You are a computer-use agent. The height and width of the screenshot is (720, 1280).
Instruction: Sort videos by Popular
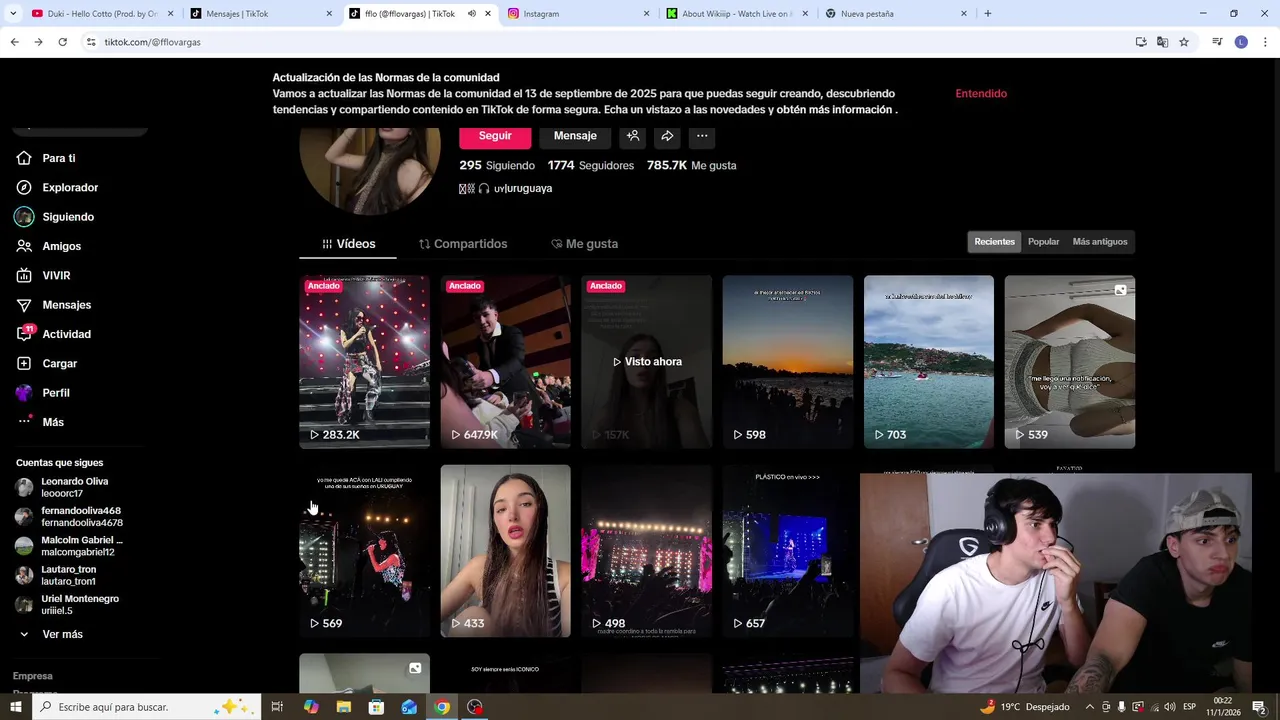coord(1043,242)
